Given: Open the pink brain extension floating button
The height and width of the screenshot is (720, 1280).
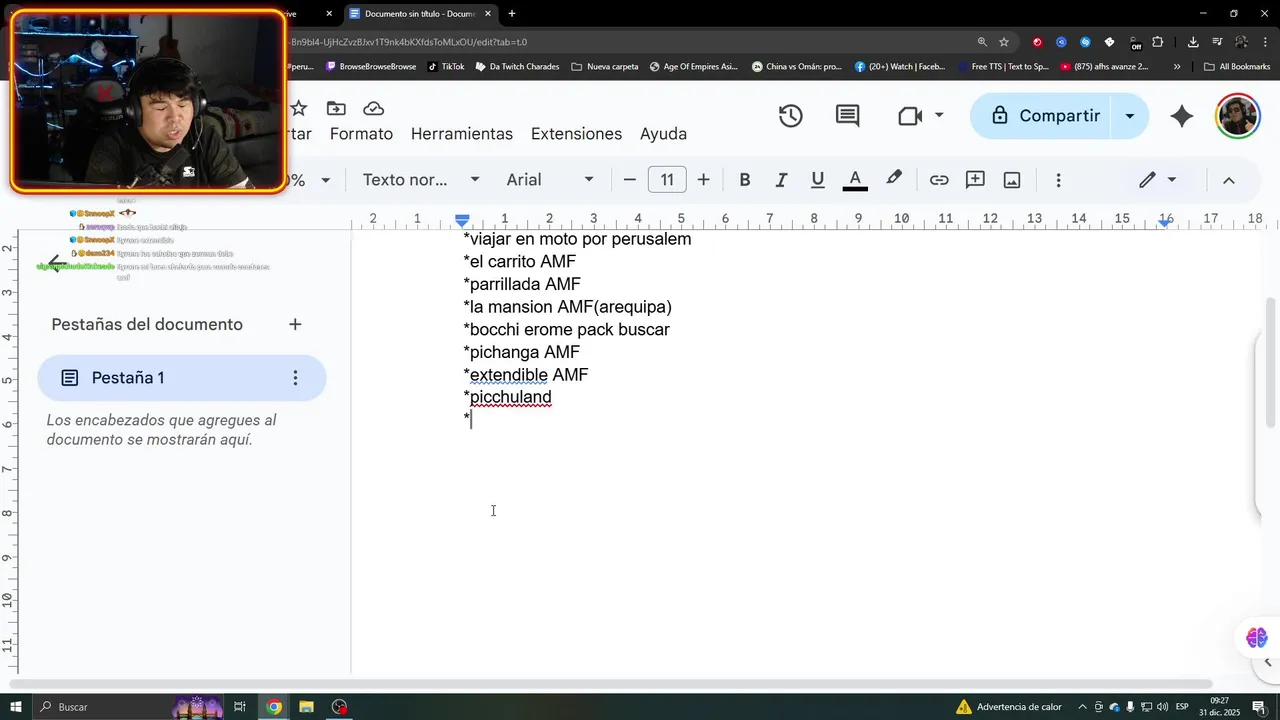Looking at the screenshot, I should pyautogui.click(x=1257, y=638).
